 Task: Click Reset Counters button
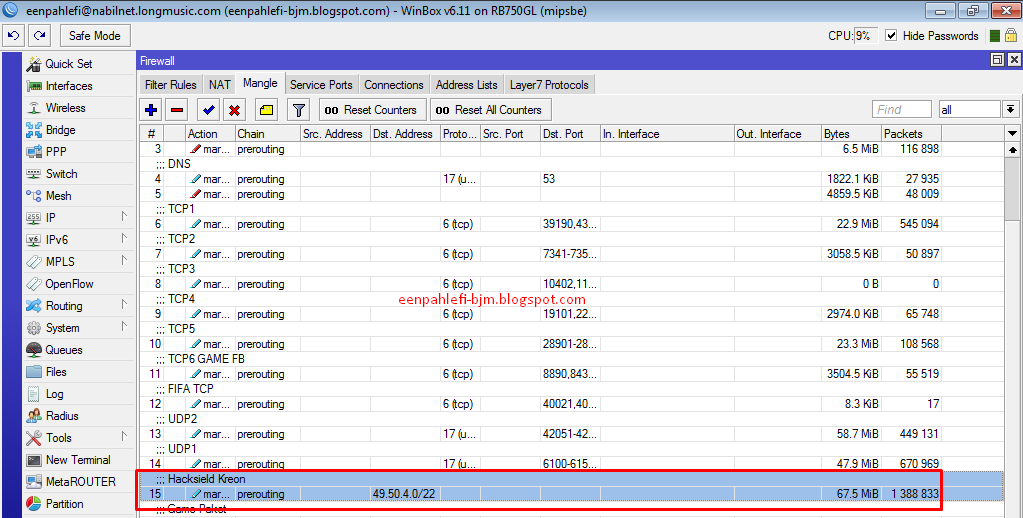(x=373, y=110)
